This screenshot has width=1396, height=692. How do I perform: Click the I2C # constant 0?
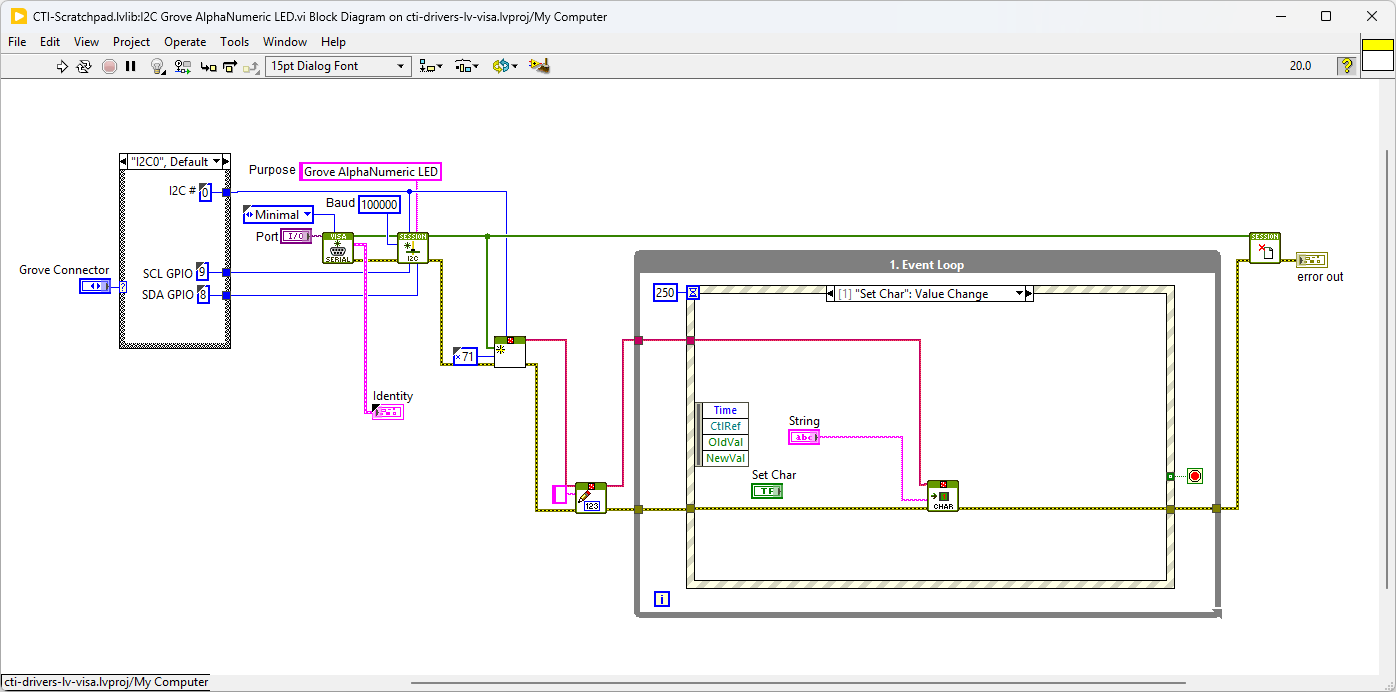(x=204, y=192)
